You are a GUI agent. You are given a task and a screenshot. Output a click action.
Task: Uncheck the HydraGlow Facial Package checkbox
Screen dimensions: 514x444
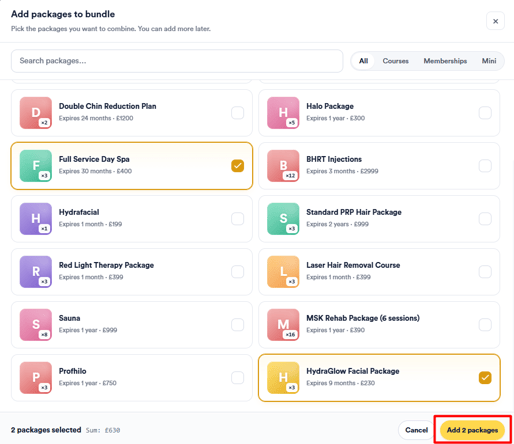(485, 378)
